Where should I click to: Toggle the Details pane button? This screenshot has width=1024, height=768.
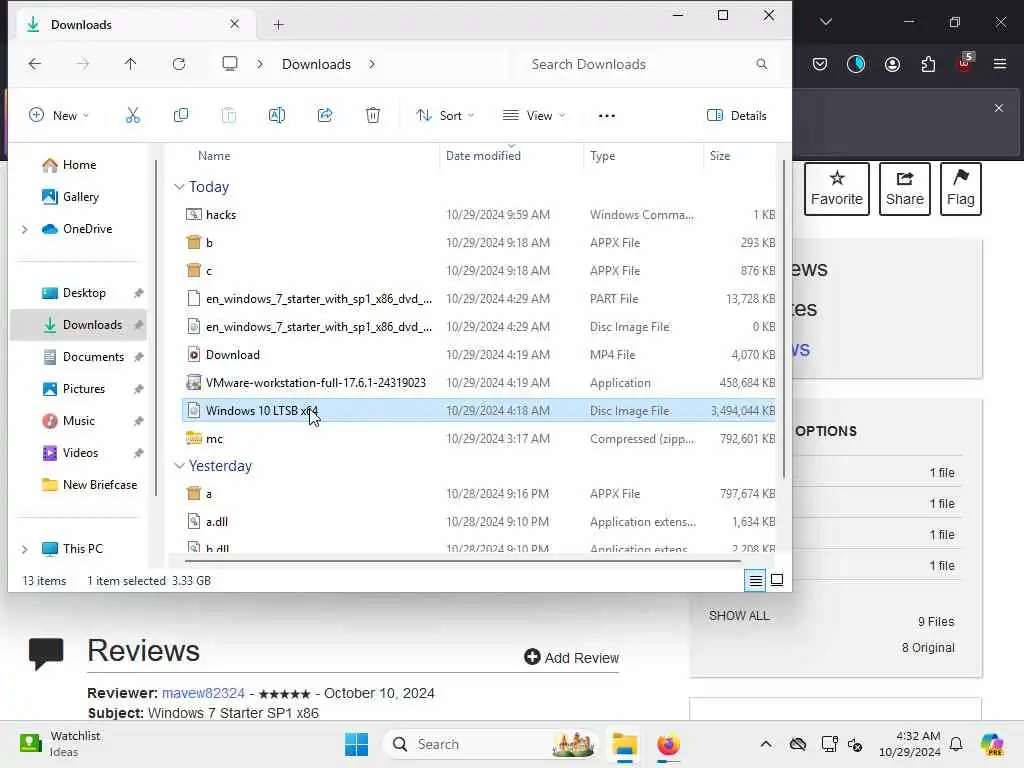pos(737,116)
